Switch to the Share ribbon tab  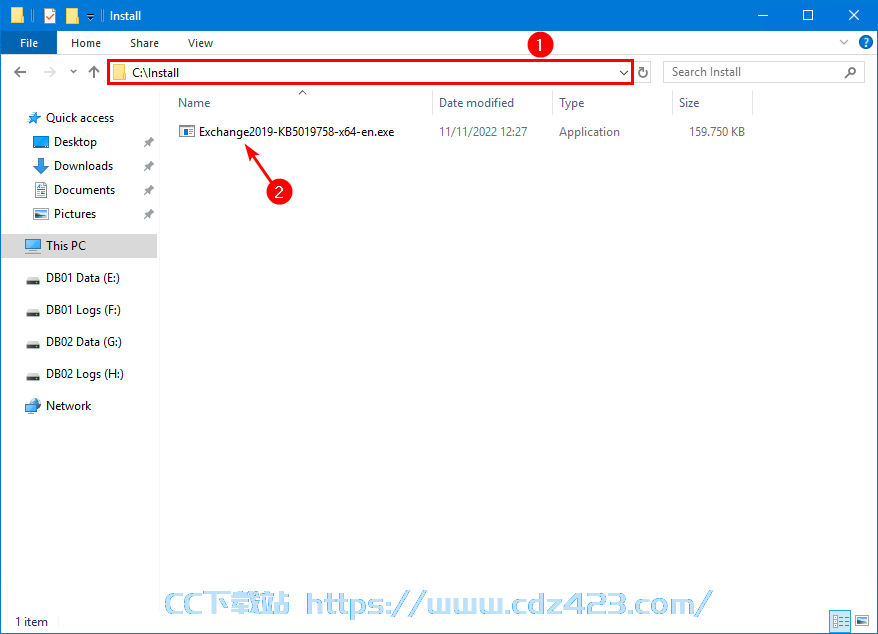(x=144, y=43)
